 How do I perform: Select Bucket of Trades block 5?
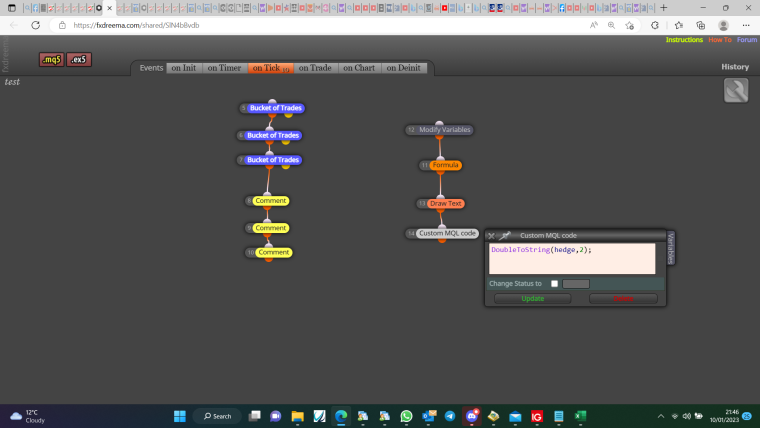click(x=275, y=108)
